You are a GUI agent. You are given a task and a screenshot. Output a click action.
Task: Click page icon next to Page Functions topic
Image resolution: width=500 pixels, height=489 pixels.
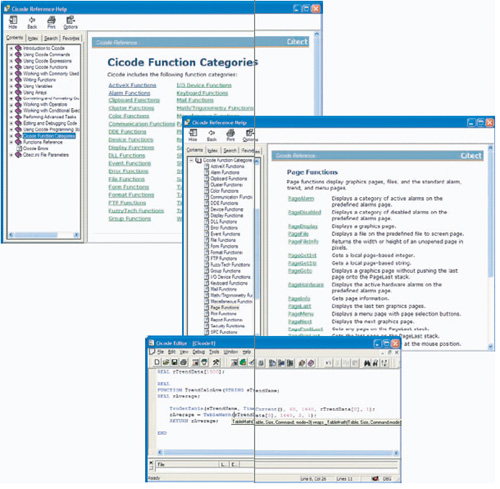pyautogui.click(x=207, y=307)
